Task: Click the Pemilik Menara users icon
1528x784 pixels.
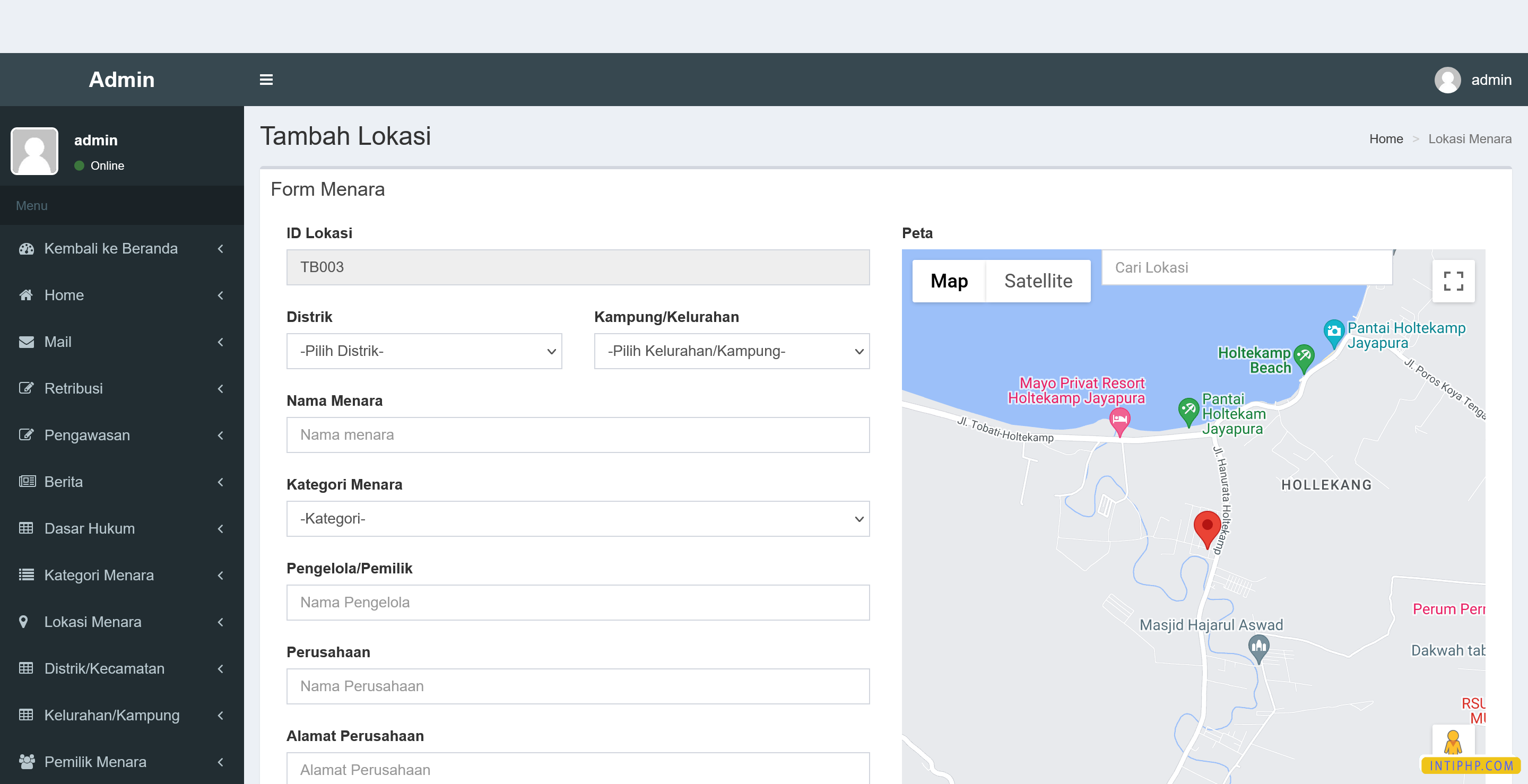Action: pos(26,762)
